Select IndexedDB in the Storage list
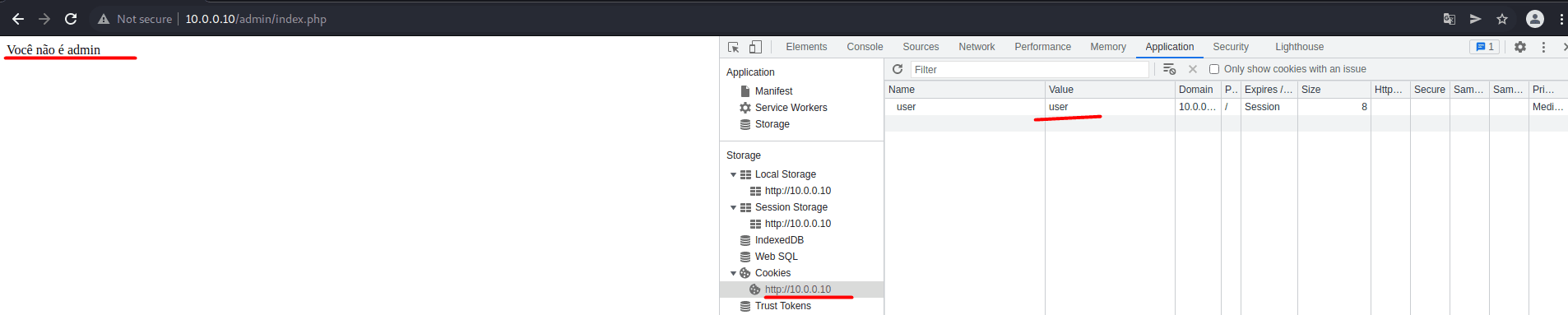Viewport: 1568px width, 315px height. pyautogui.click(x=779, y=240)
